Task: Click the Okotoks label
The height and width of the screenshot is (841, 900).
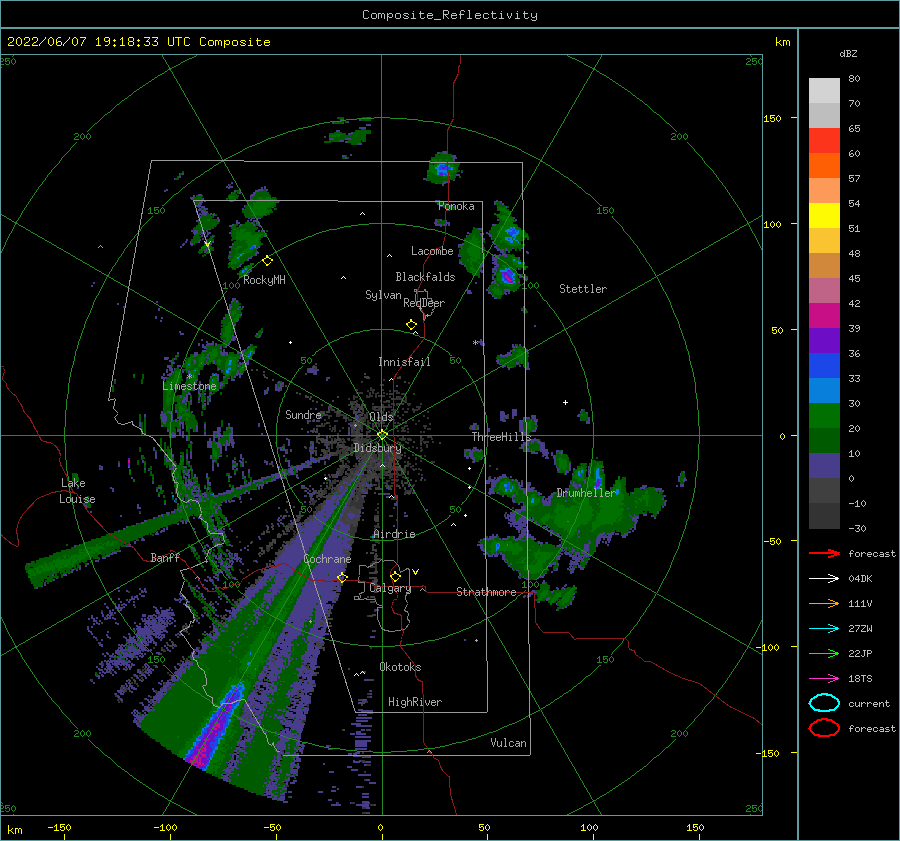Action: click(x=400, y=667)
